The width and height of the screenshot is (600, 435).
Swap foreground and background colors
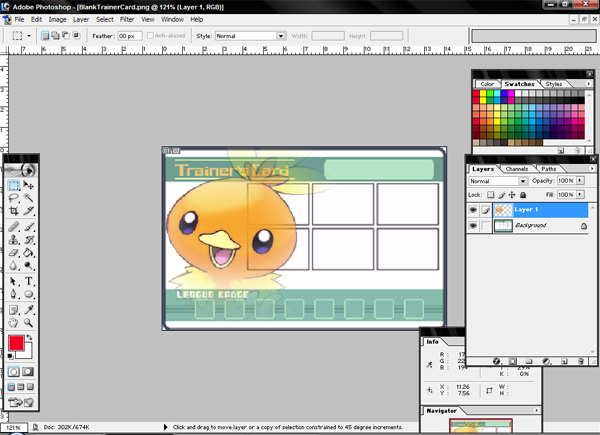click(29, 338)
